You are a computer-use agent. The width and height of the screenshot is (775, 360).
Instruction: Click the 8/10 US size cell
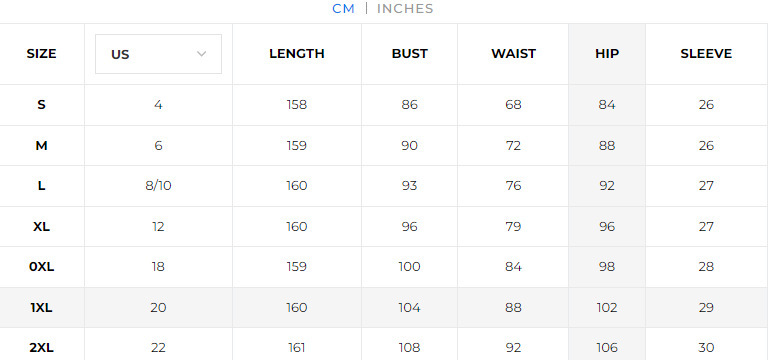pos(158,186)
